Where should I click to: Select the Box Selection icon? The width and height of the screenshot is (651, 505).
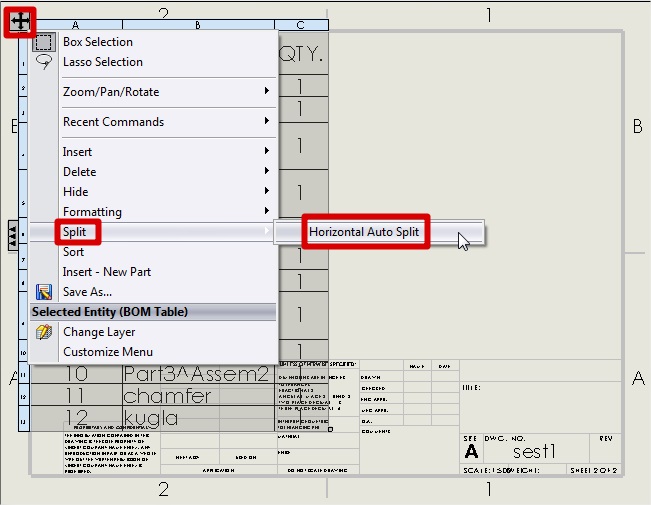point(44,42)
